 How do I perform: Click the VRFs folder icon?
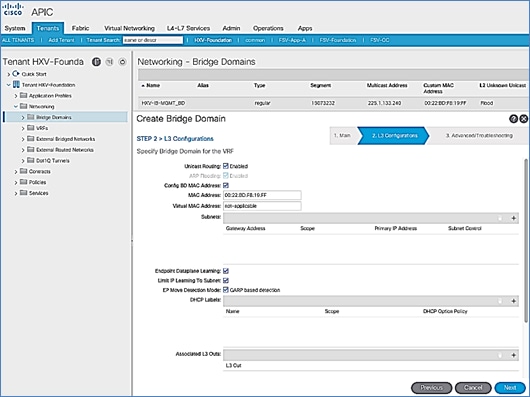[x=31, y=128]
